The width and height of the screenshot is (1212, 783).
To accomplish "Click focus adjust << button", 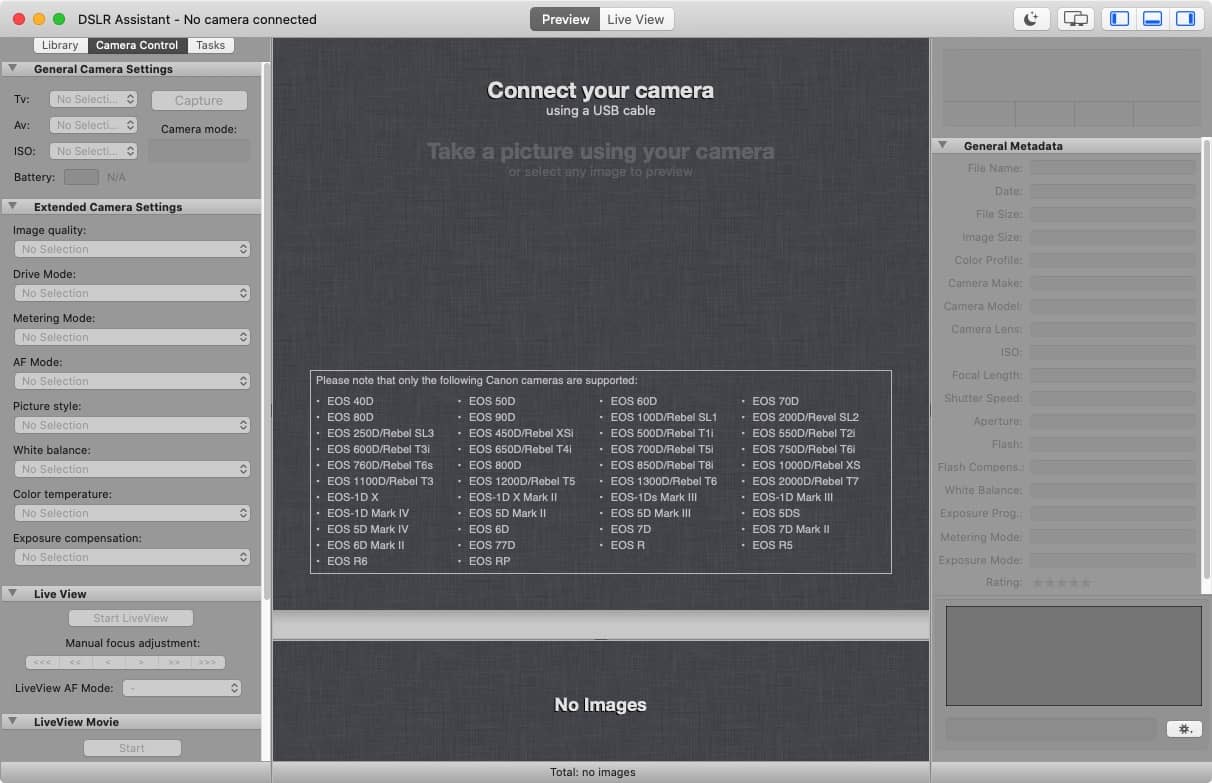I will pyautogui.click(x=75, y=662).
